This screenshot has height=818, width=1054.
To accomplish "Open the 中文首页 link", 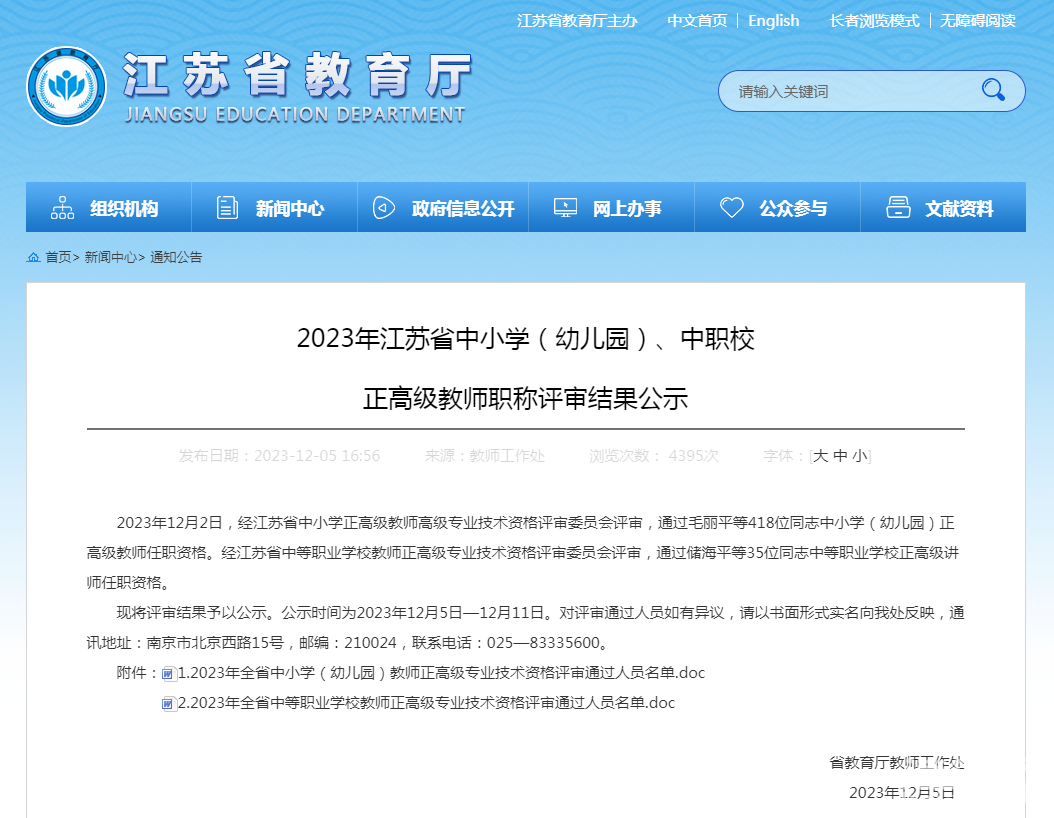I will point(697,21).
